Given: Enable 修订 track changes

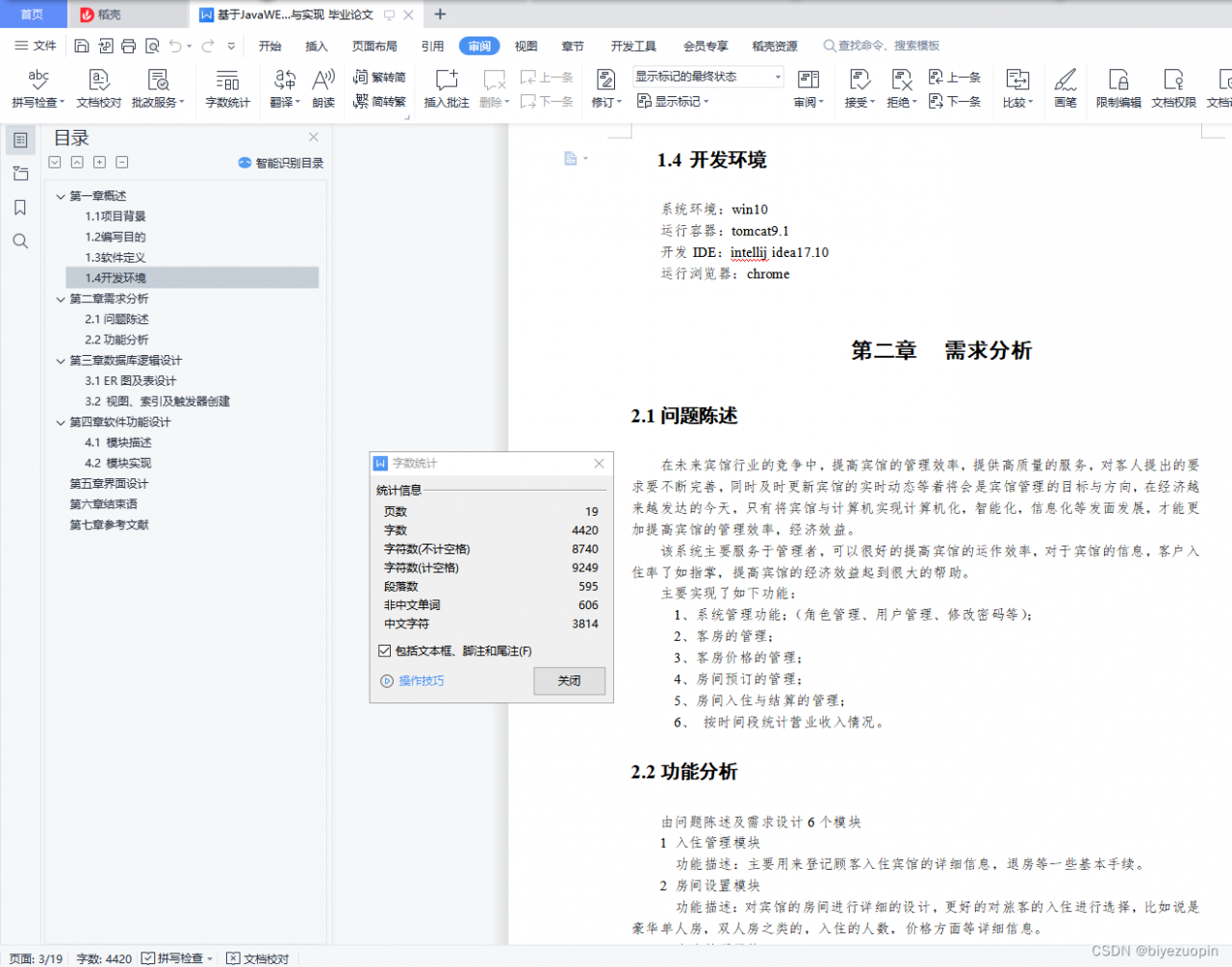Looking at the screenshot, I should pyautogui.click(x=604, y=87).
